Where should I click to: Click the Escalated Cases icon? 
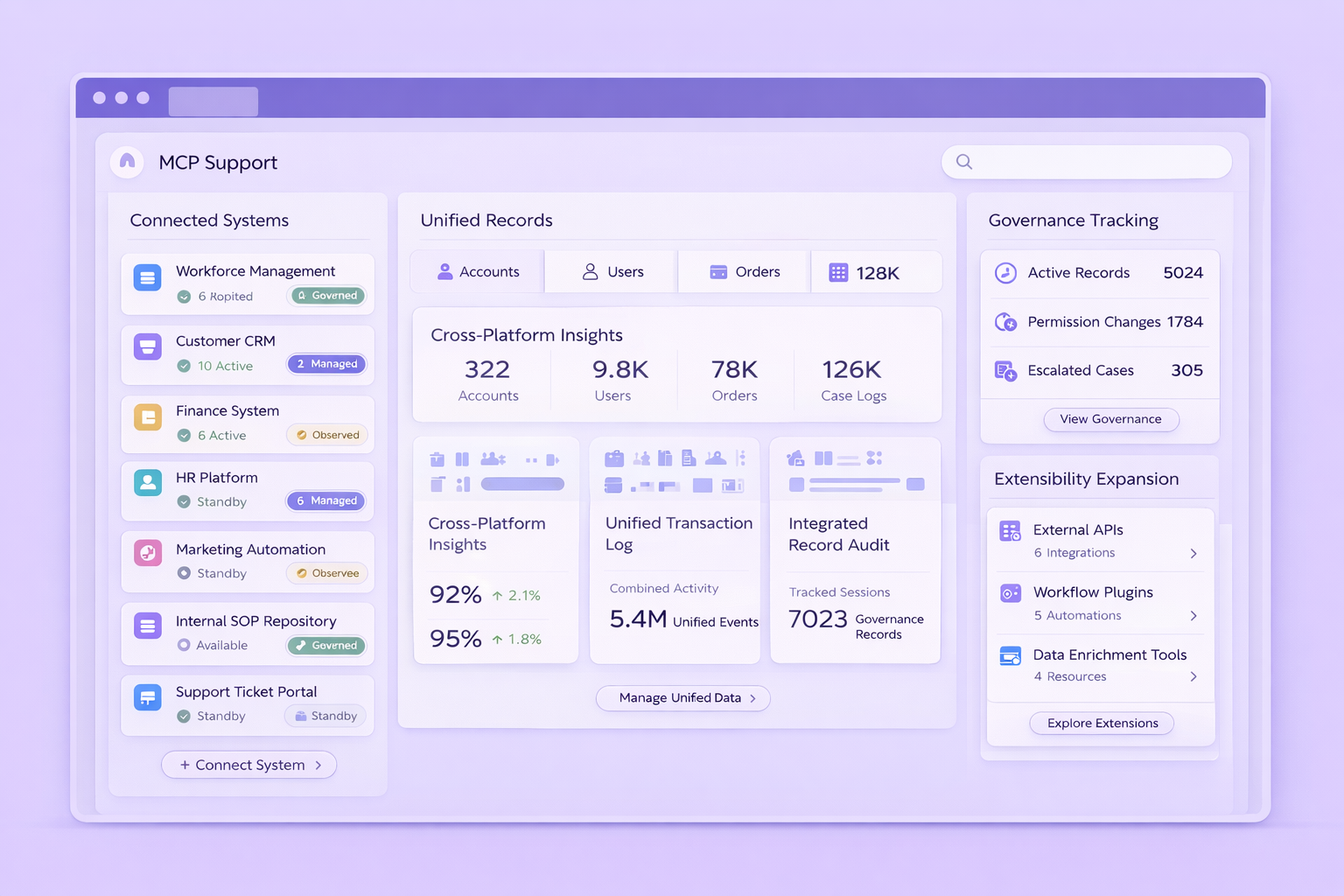coord(1005,371)
